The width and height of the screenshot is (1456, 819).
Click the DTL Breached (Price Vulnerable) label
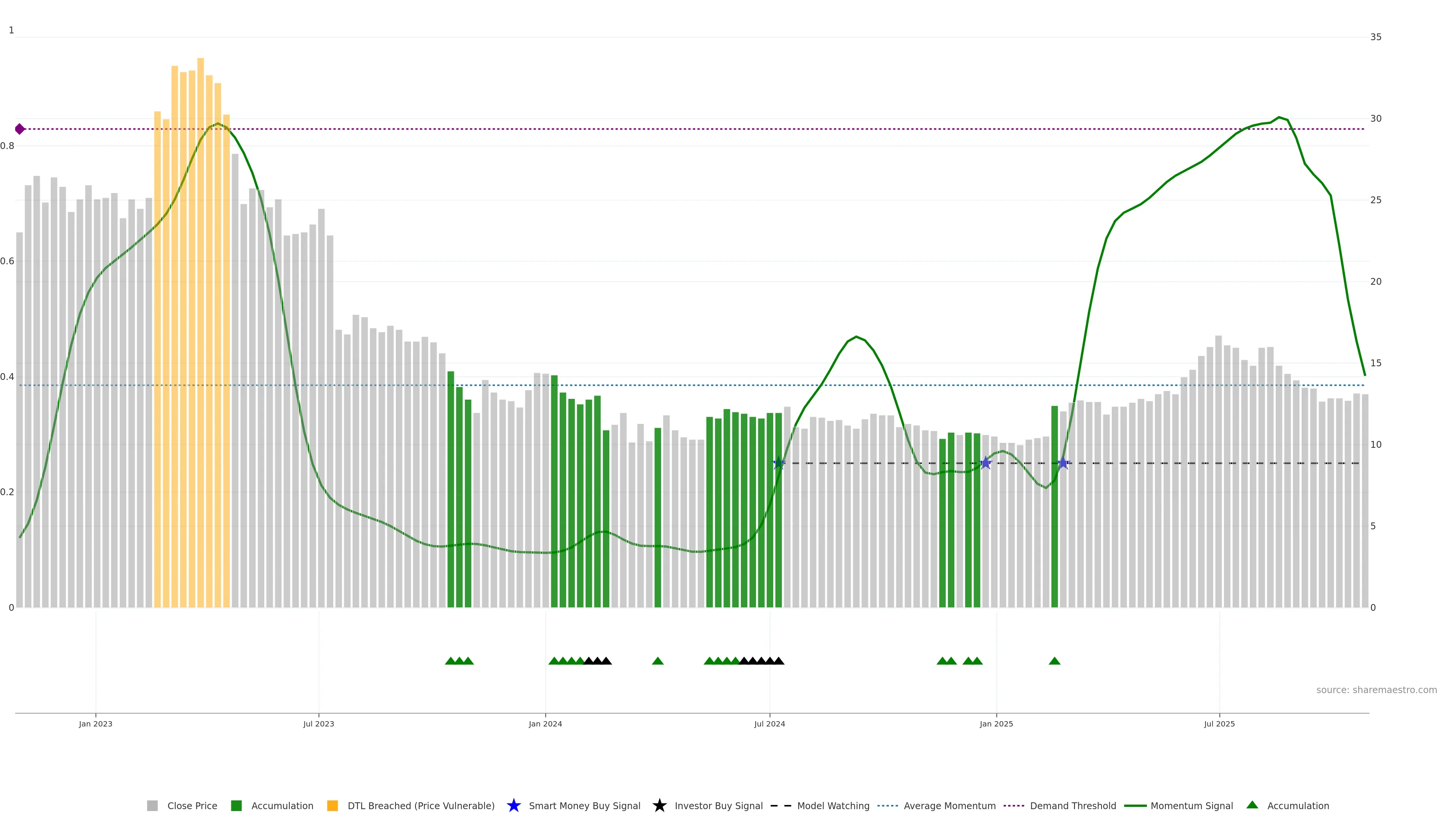[x=420, y=805]
